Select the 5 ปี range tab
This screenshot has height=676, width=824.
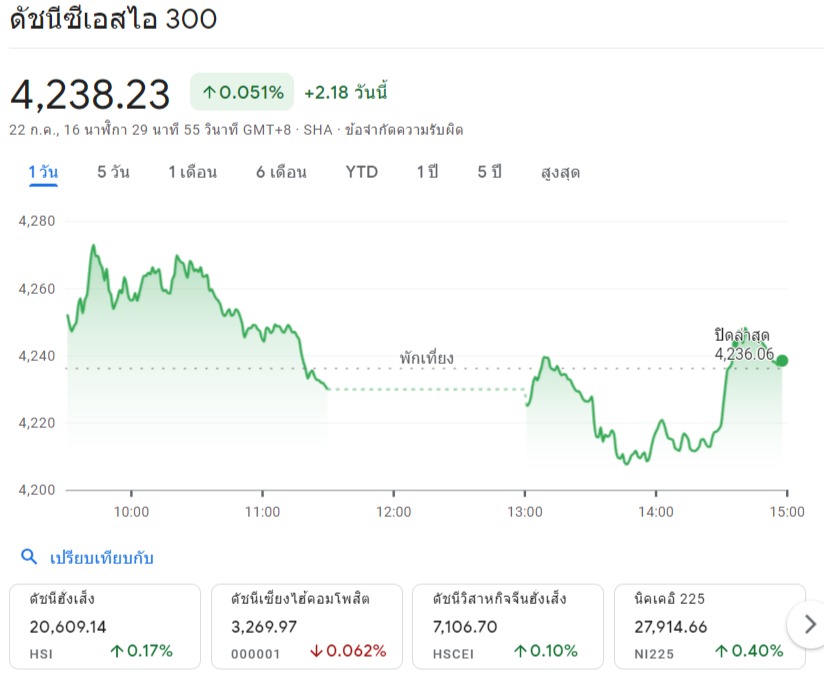coord(489,172)
